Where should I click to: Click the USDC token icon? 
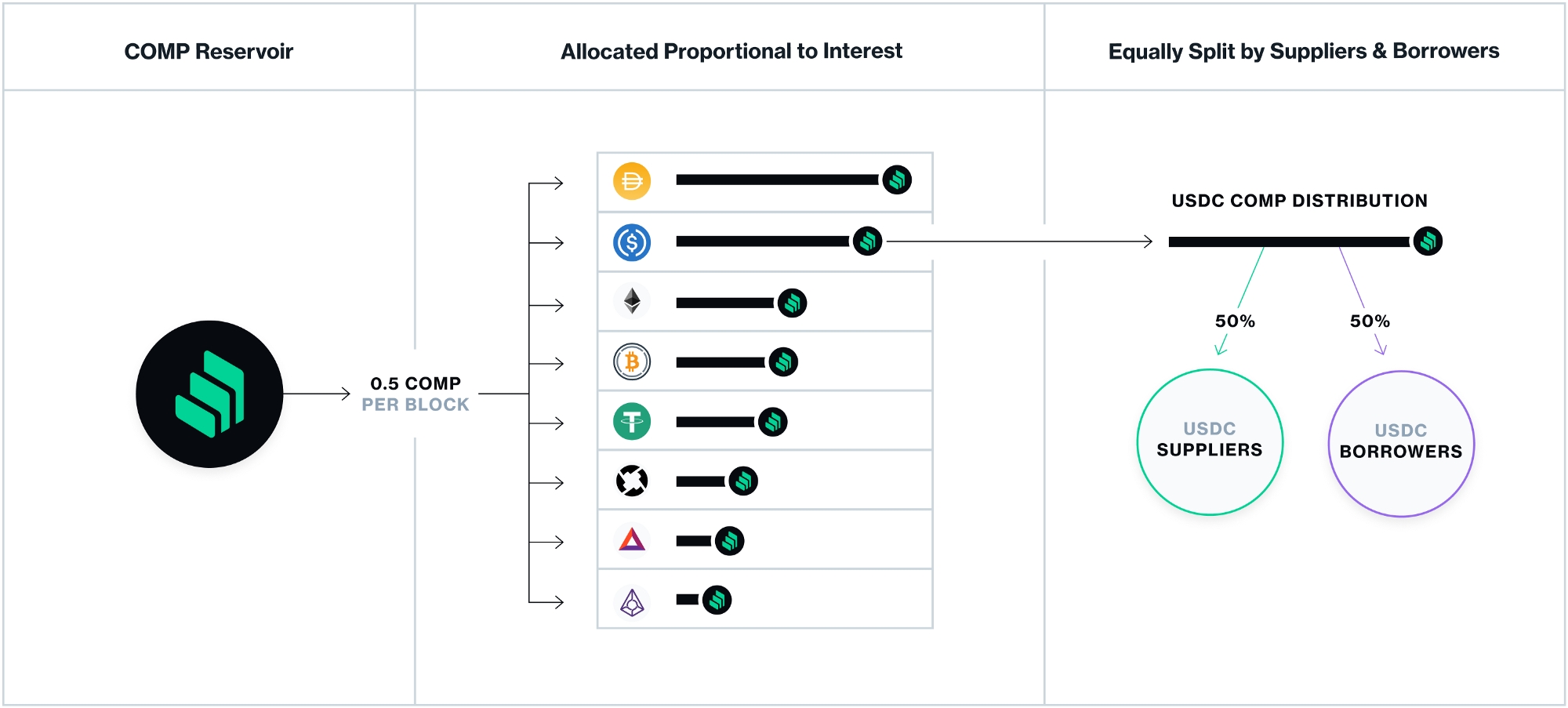pyautogui.click(x=632, y=242)
